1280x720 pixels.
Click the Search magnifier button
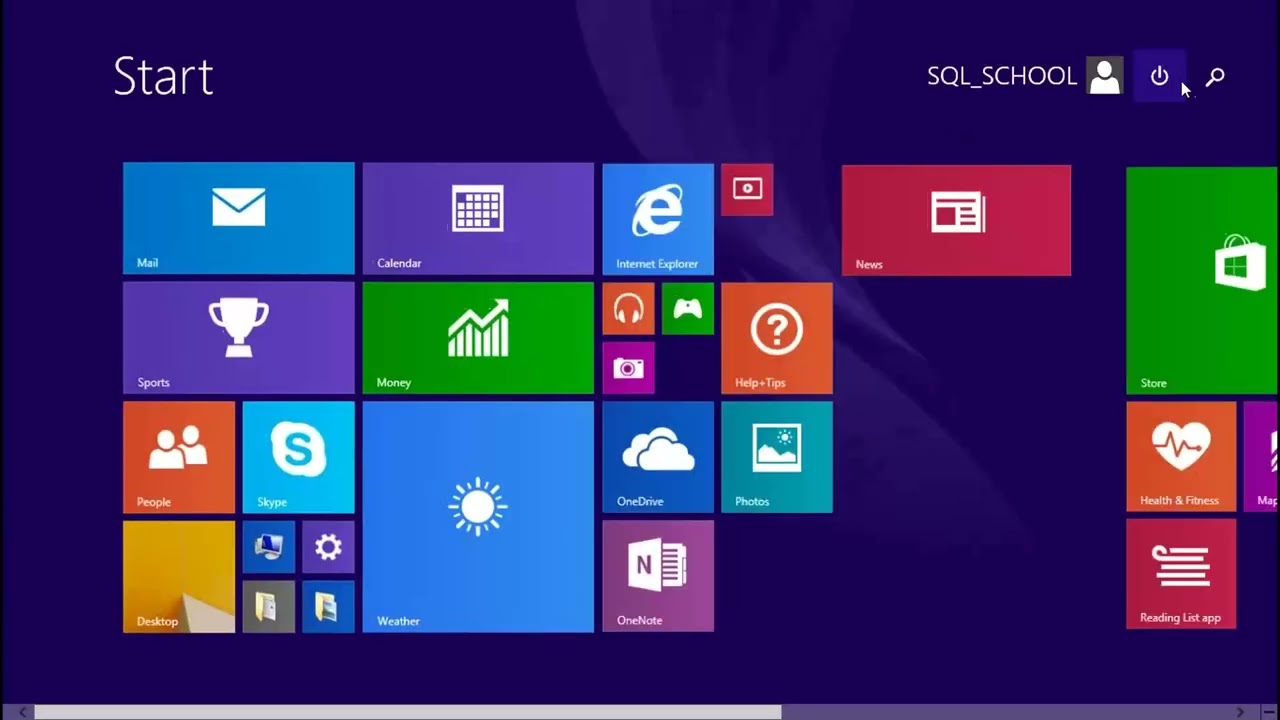[1215, 76]
